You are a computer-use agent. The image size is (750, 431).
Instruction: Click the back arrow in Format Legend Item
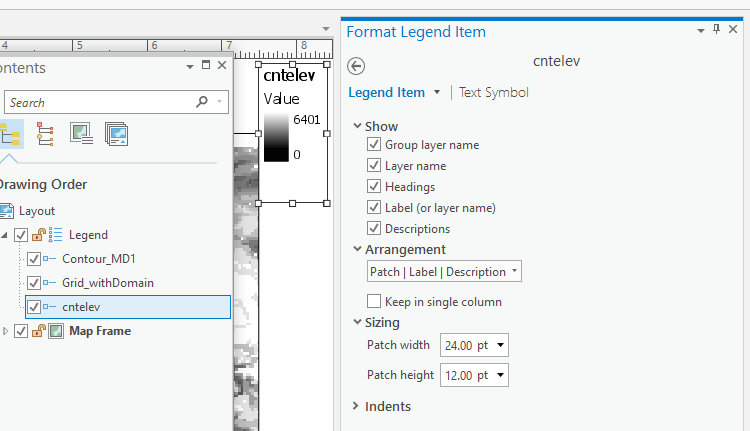(x=356, y=66)
